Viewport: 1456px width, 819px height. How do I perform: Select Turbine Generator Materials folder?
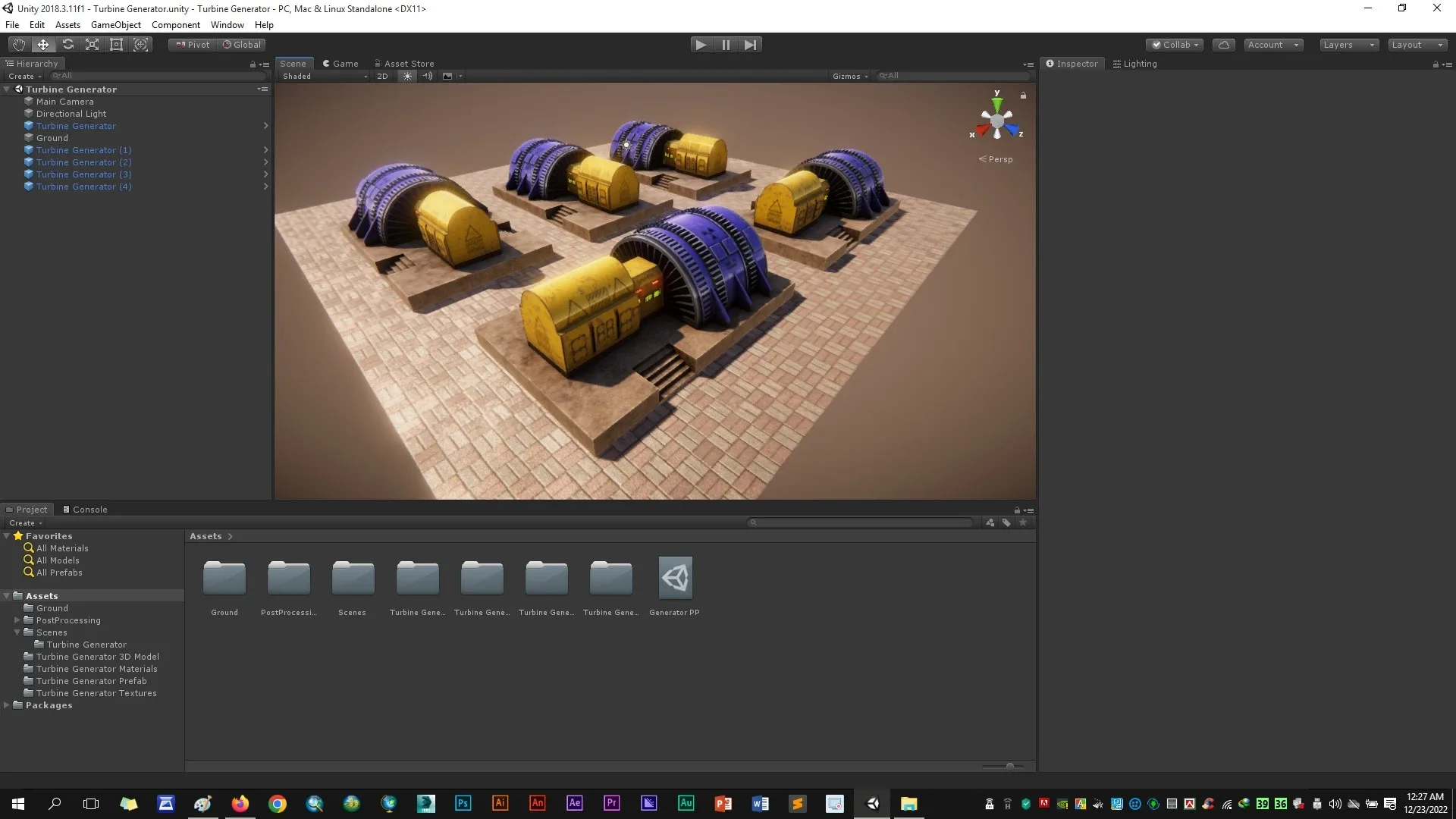(96, 668)
